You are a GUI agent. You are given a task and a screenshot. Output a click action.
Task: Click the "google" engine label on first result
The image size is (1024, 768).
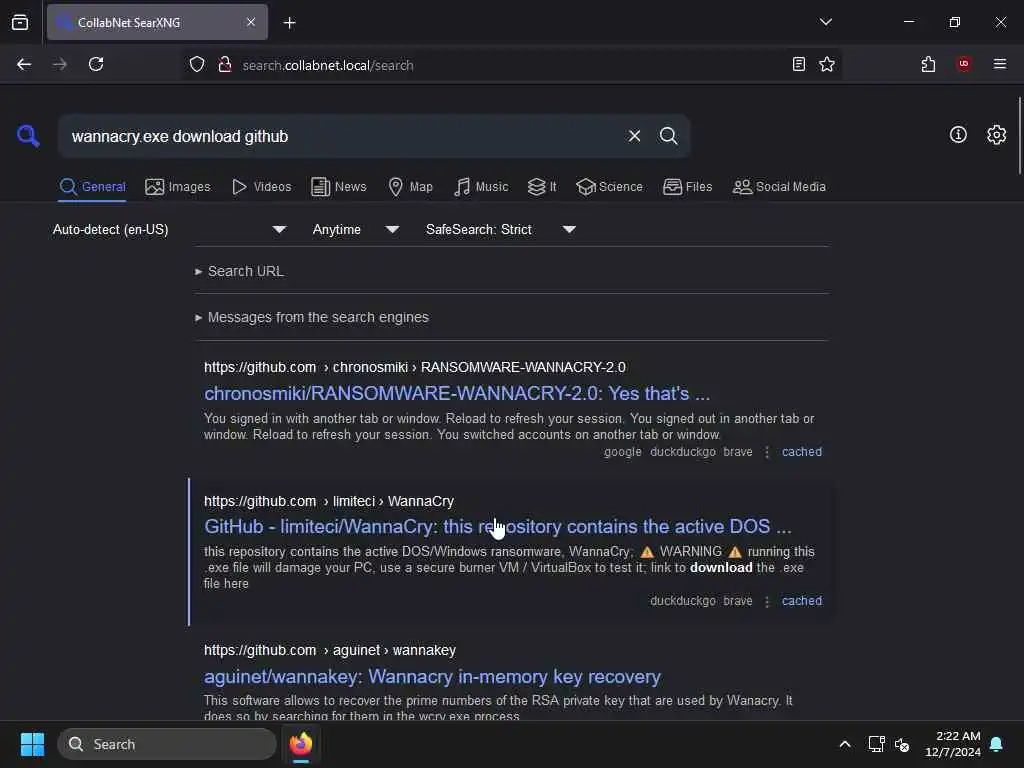click(x=622, y=452)
